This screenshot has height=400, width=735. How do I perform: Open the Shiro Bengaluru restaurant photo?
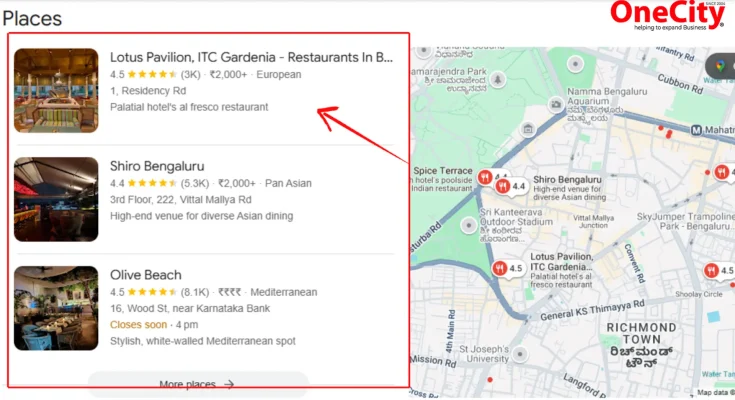(56, 199)
